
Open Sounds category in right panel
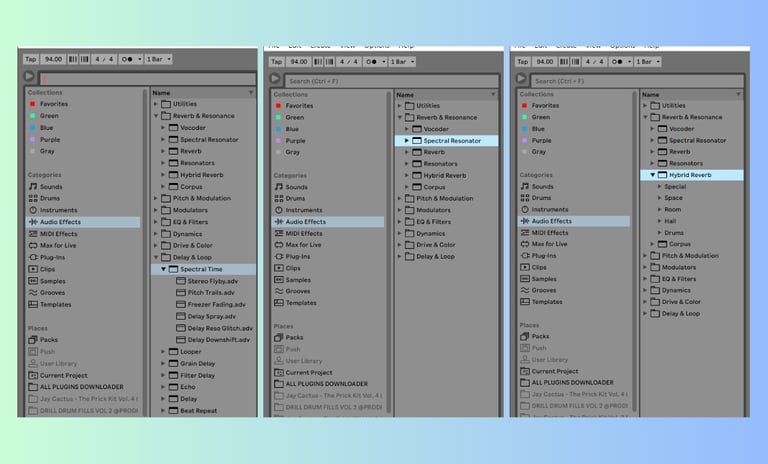click(x=537, y=187)
